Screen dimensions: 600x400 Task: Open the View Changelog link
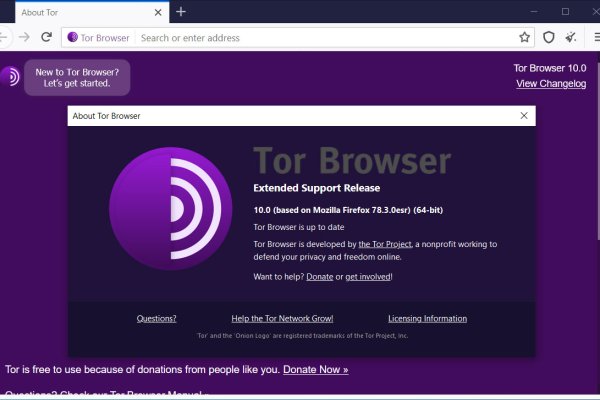550,84
